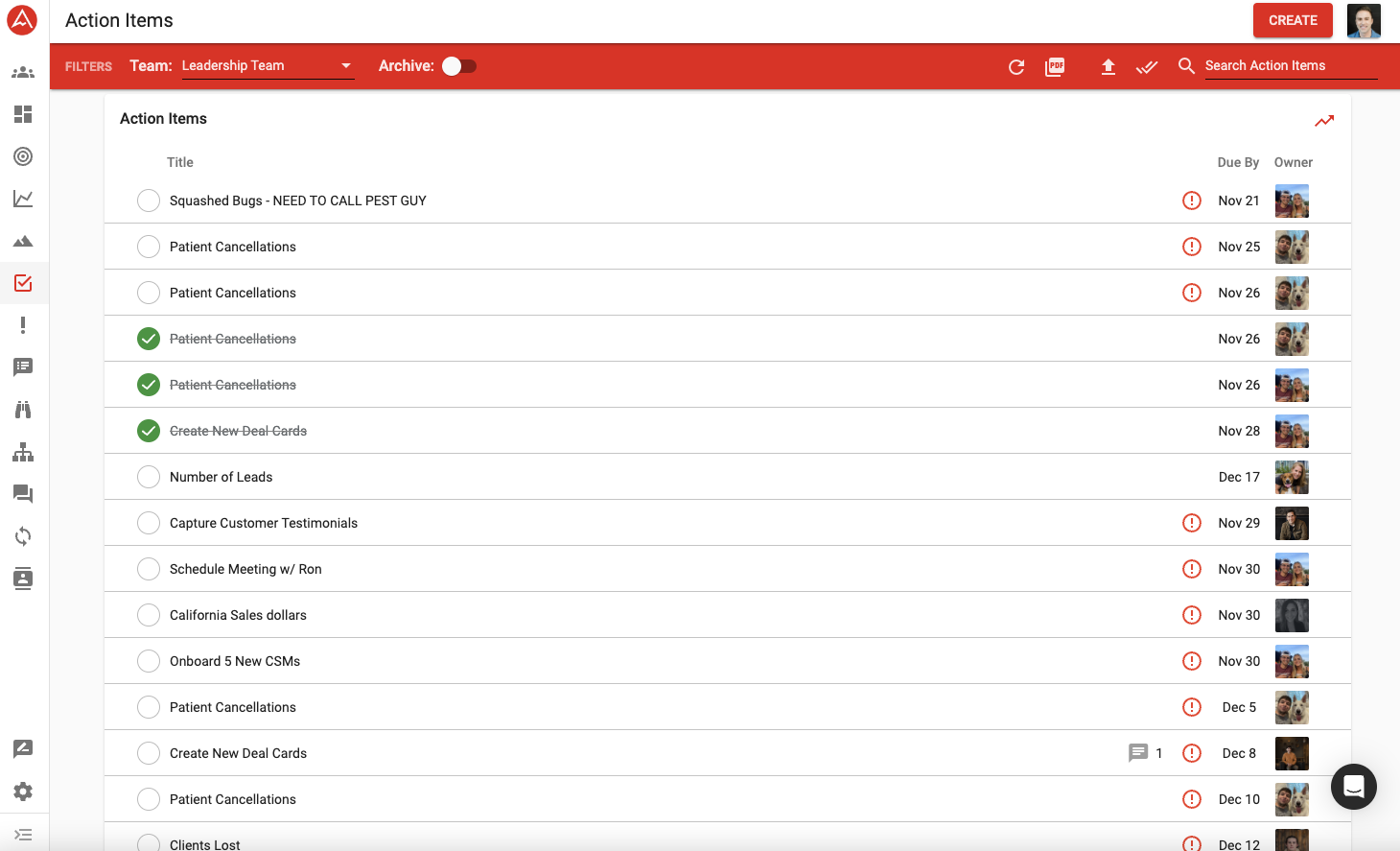
Task: Uncheck completed Create New Deal Cards item
Action: 149,431
